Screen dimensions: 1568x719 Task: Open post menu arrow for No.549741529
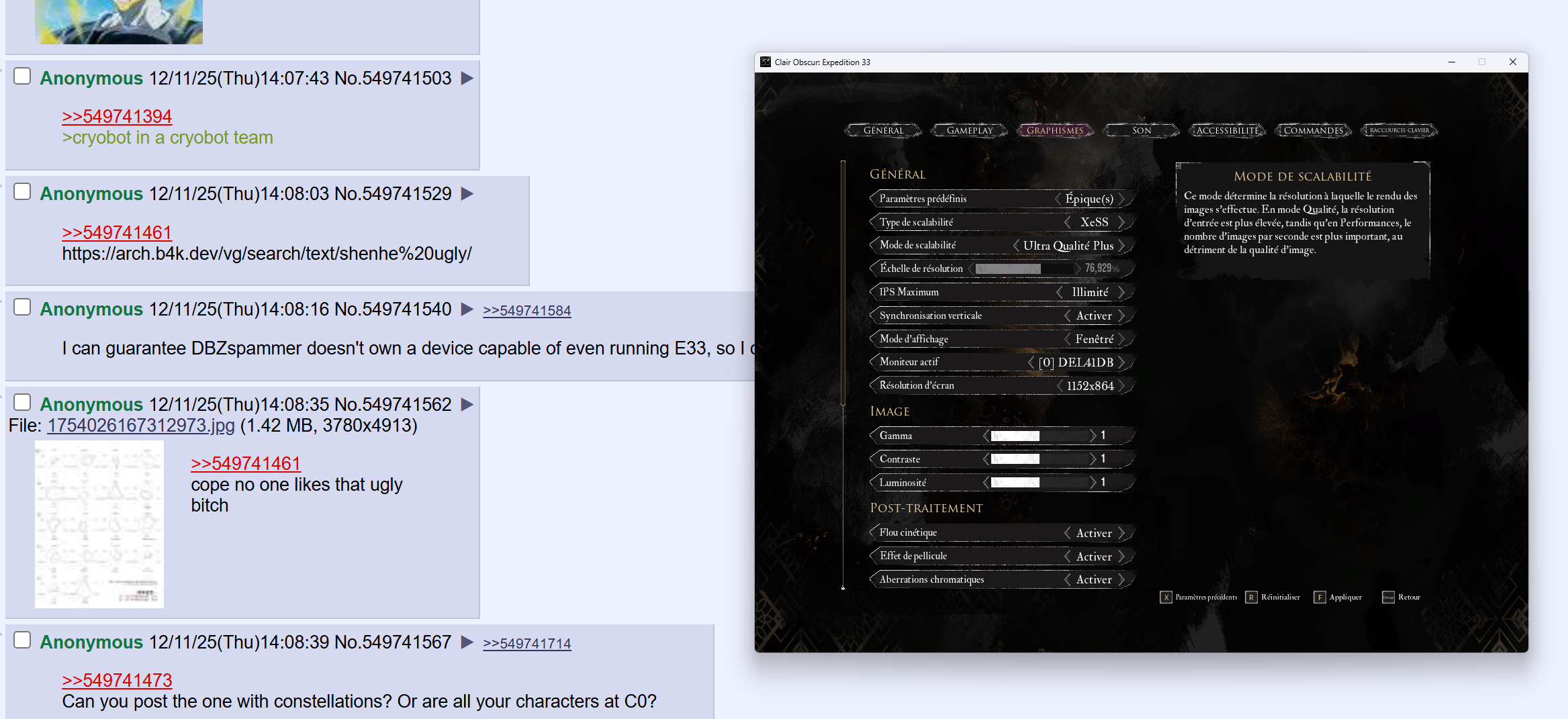click(x=467, y=194)
